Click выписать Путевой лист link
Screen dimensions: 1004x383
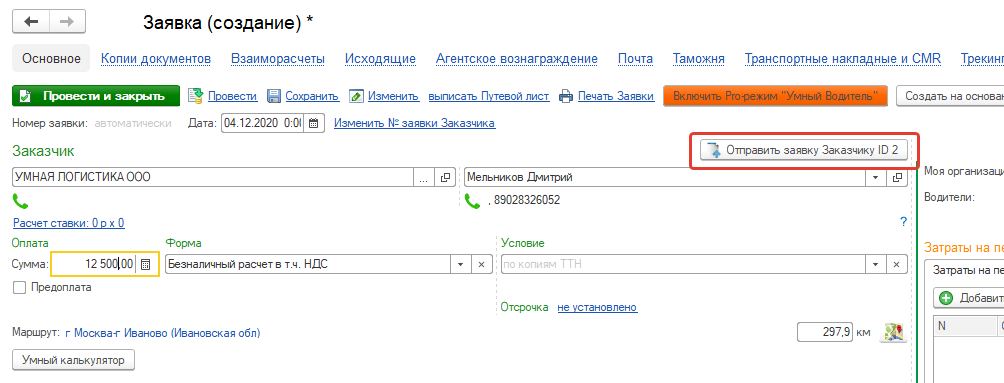(x=489, y=97)
